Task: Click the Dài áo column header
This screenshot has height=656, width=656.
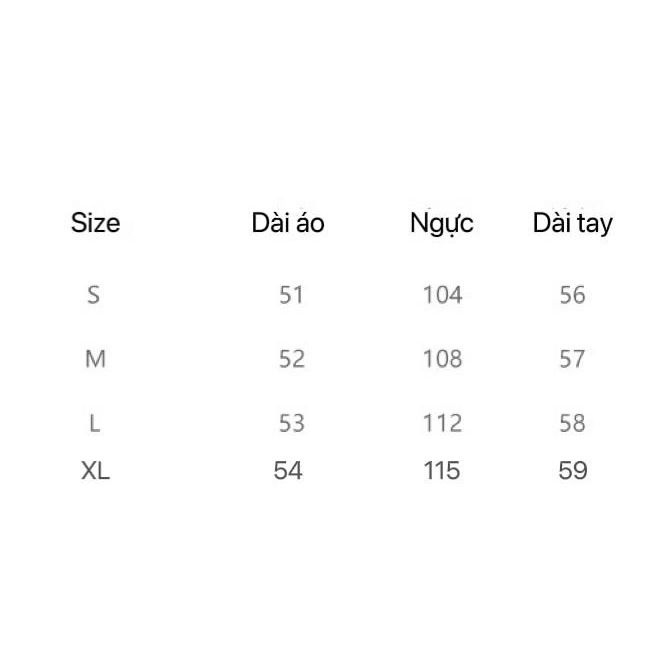Action: tap(288, 223)
